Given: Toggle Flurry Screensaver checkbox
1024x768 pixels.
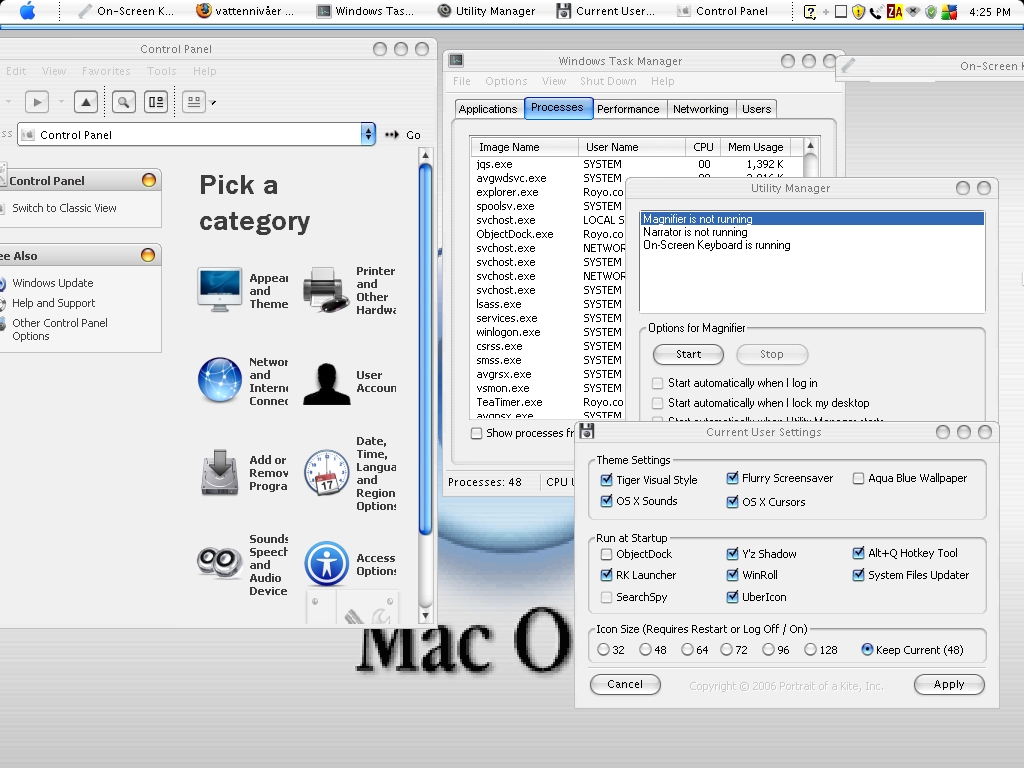Looking at the screenshot, I should point(732,478).
